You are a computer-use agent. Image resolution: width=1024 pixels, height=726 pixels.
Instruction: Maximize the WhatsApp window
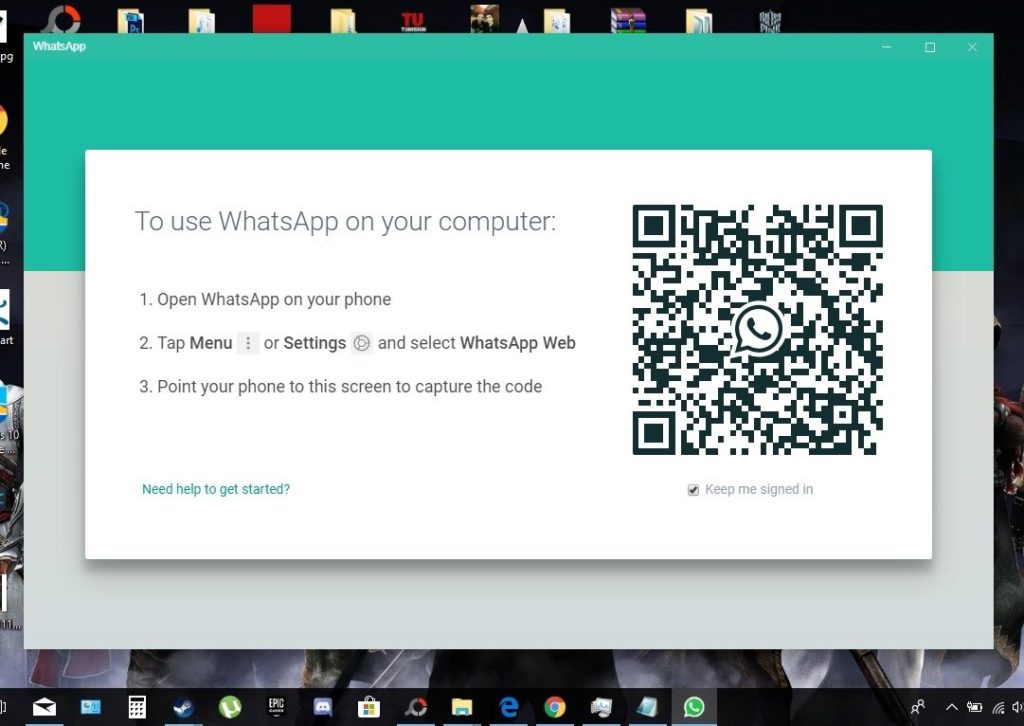pyautogui.click(x=930, y=47)
